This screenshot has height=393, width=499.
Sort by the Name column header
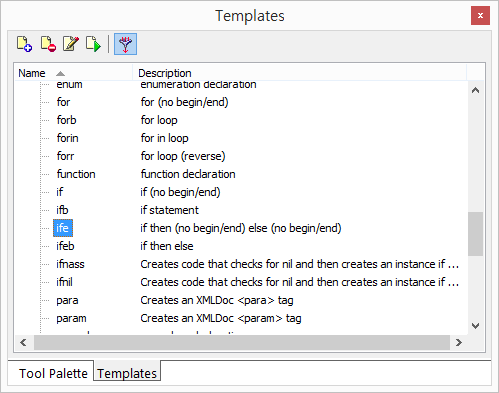(74, 73)
